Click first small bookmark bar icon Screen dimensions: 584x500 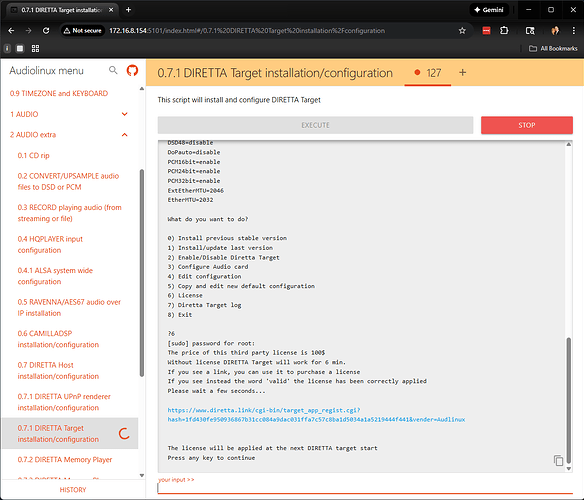coord(7,48)
